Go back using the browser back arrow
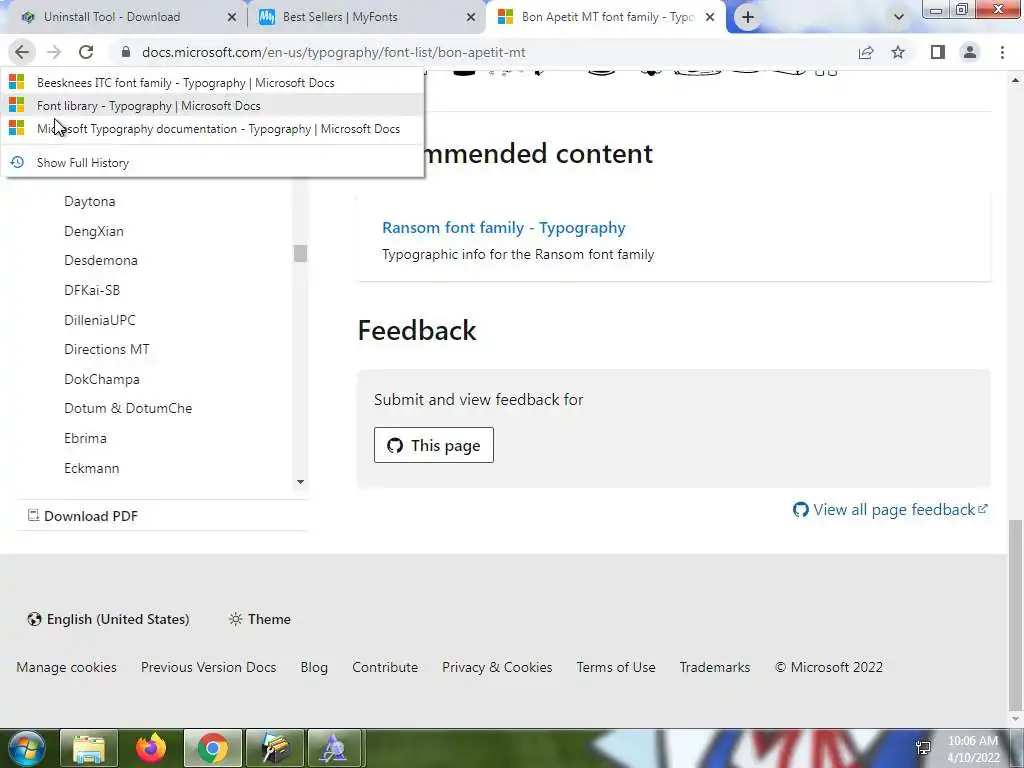This screenshot has width=1024, height=768. tap(22, 52)
